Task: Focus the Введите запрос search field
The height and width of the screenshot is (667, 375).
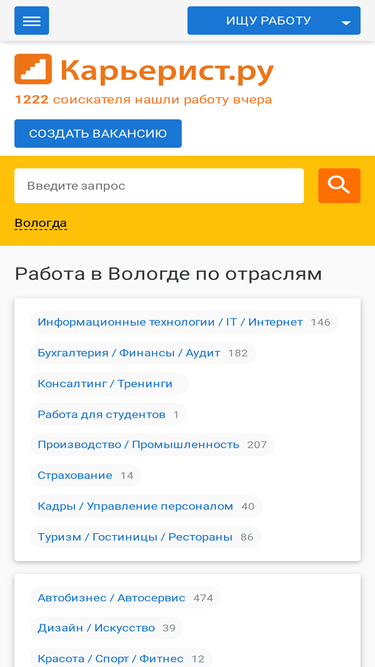Action: tap(159, 185)
